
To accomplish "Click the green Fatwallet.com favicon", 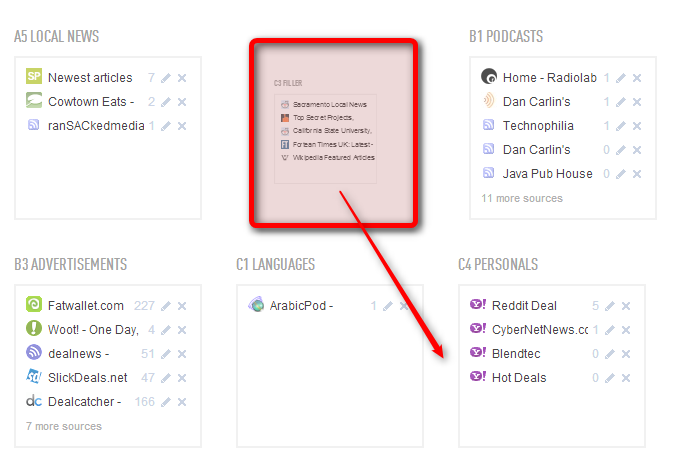I will 34,304.
